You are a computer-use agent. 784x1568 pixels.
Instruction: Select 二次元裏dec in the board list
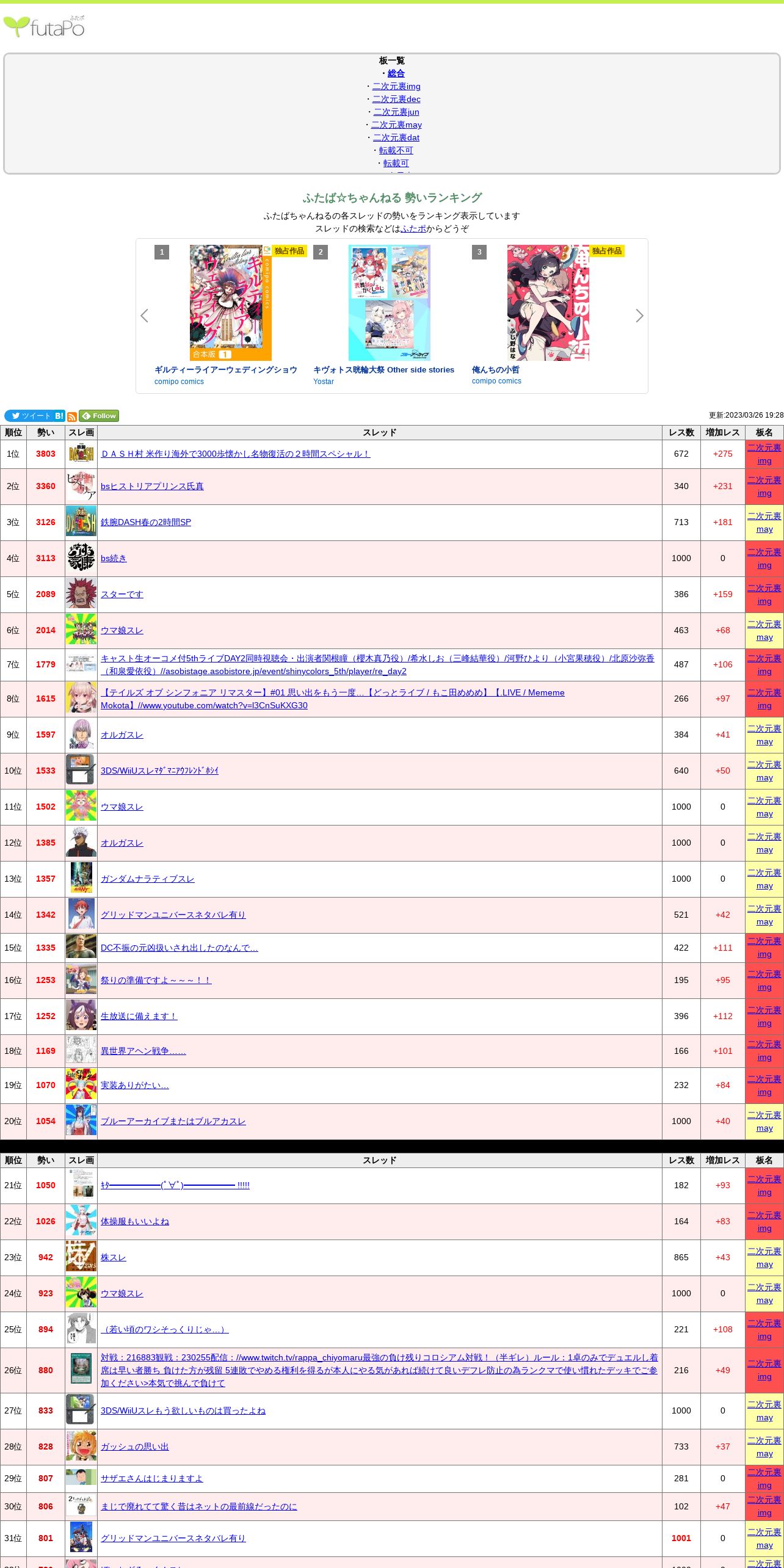[396, 99]
